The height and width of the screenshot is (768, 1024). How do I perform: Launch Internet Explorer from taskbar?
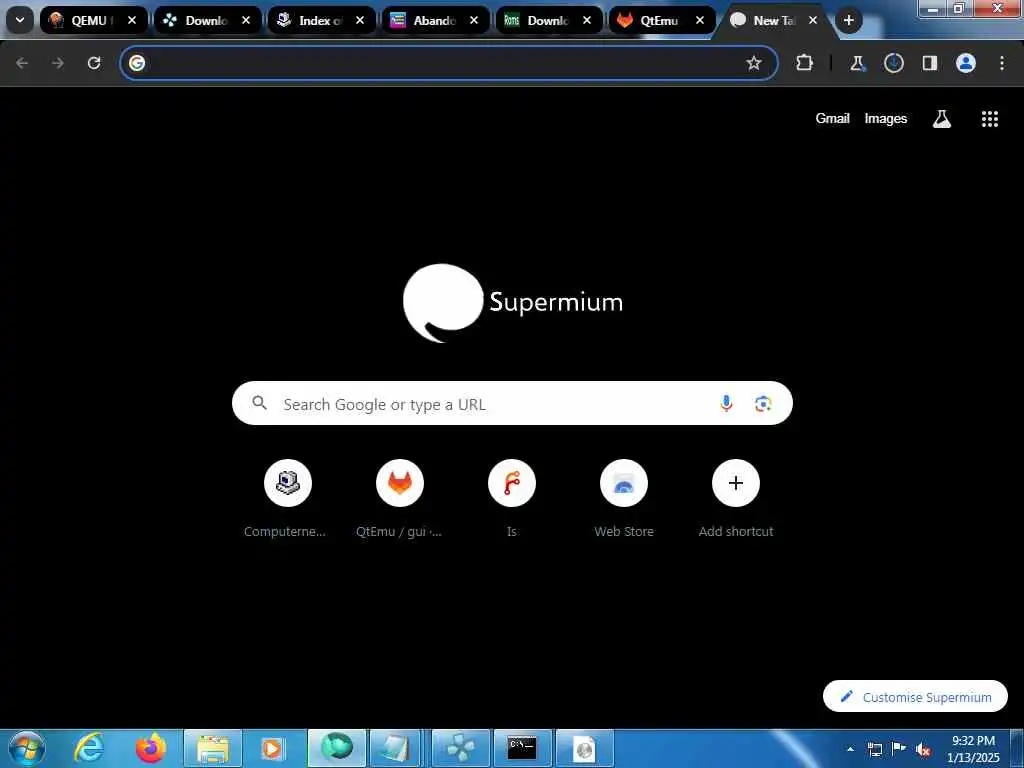(x=88, y=748)
